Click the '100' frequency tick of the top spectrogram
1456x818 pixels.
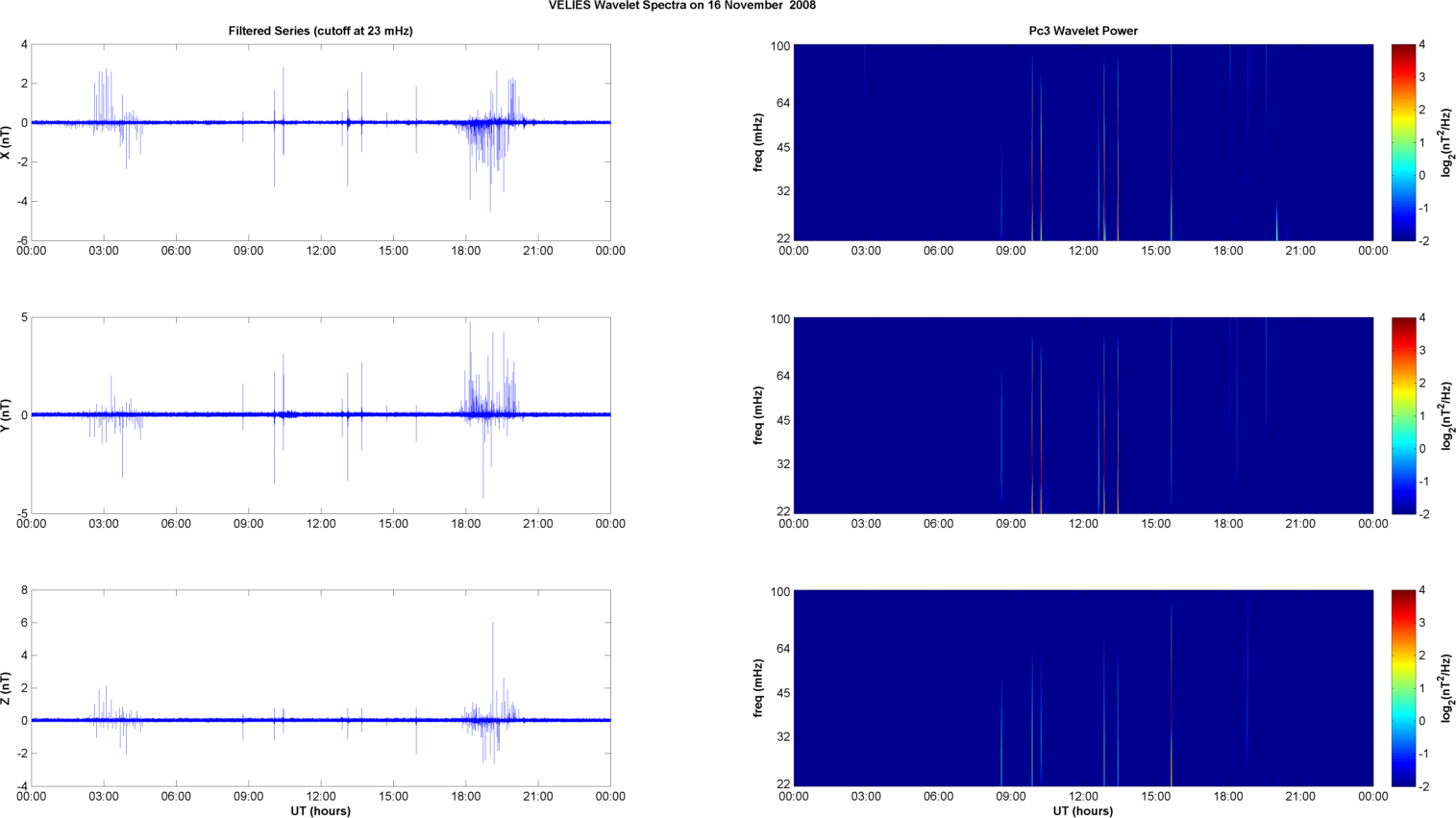780,46
